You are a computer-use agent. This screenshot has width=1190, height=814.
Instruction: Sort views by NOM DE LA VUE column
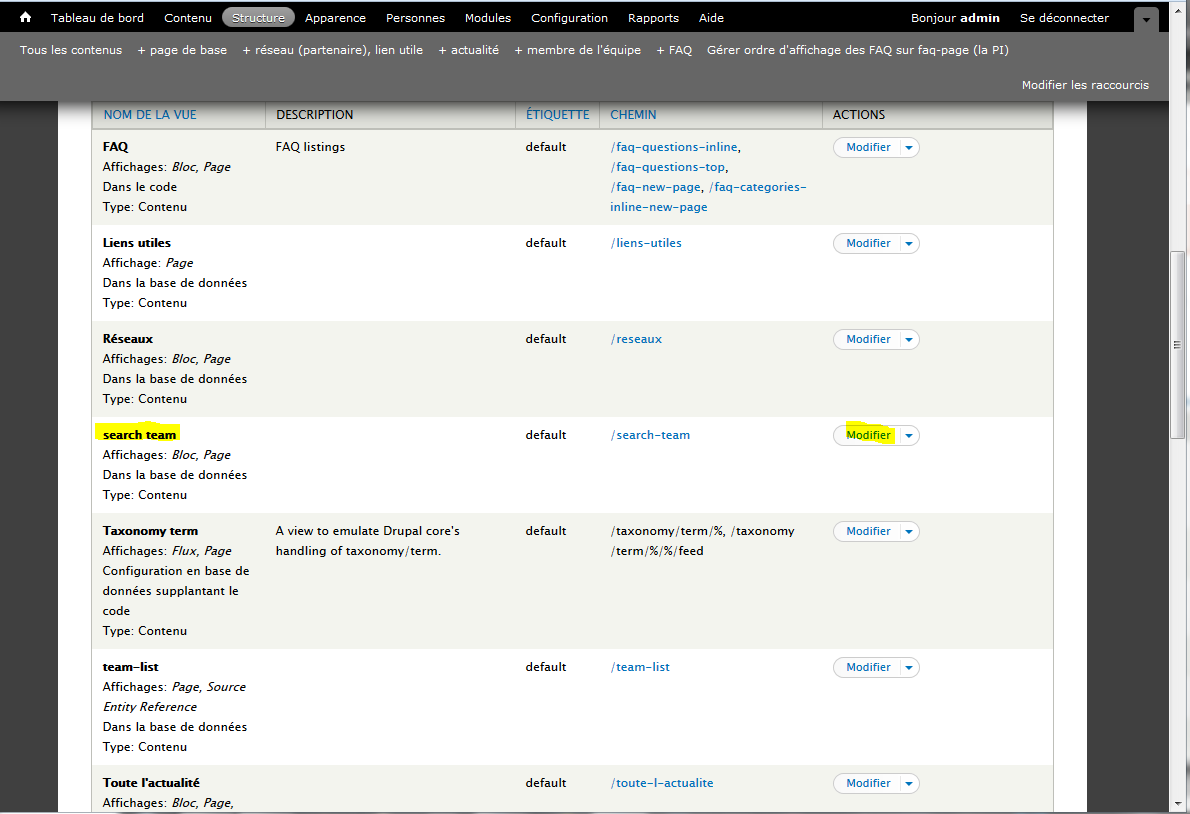(150, 115)
